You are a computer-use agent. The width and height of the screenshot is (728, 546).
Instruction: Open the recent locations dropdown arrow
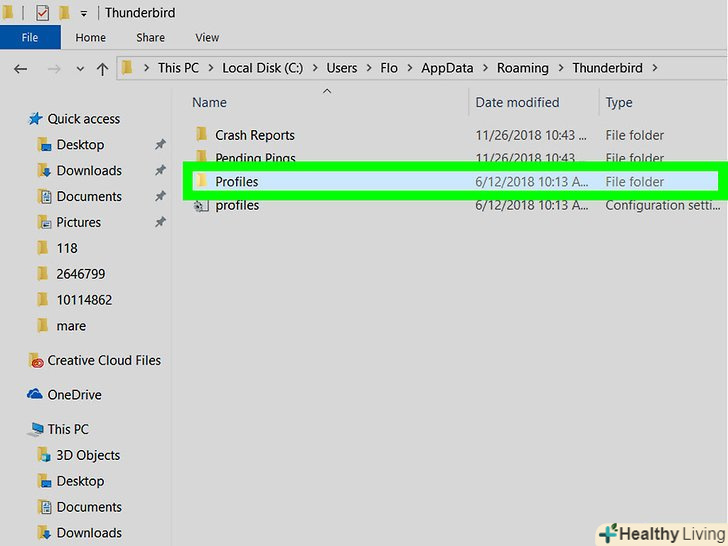80,69
